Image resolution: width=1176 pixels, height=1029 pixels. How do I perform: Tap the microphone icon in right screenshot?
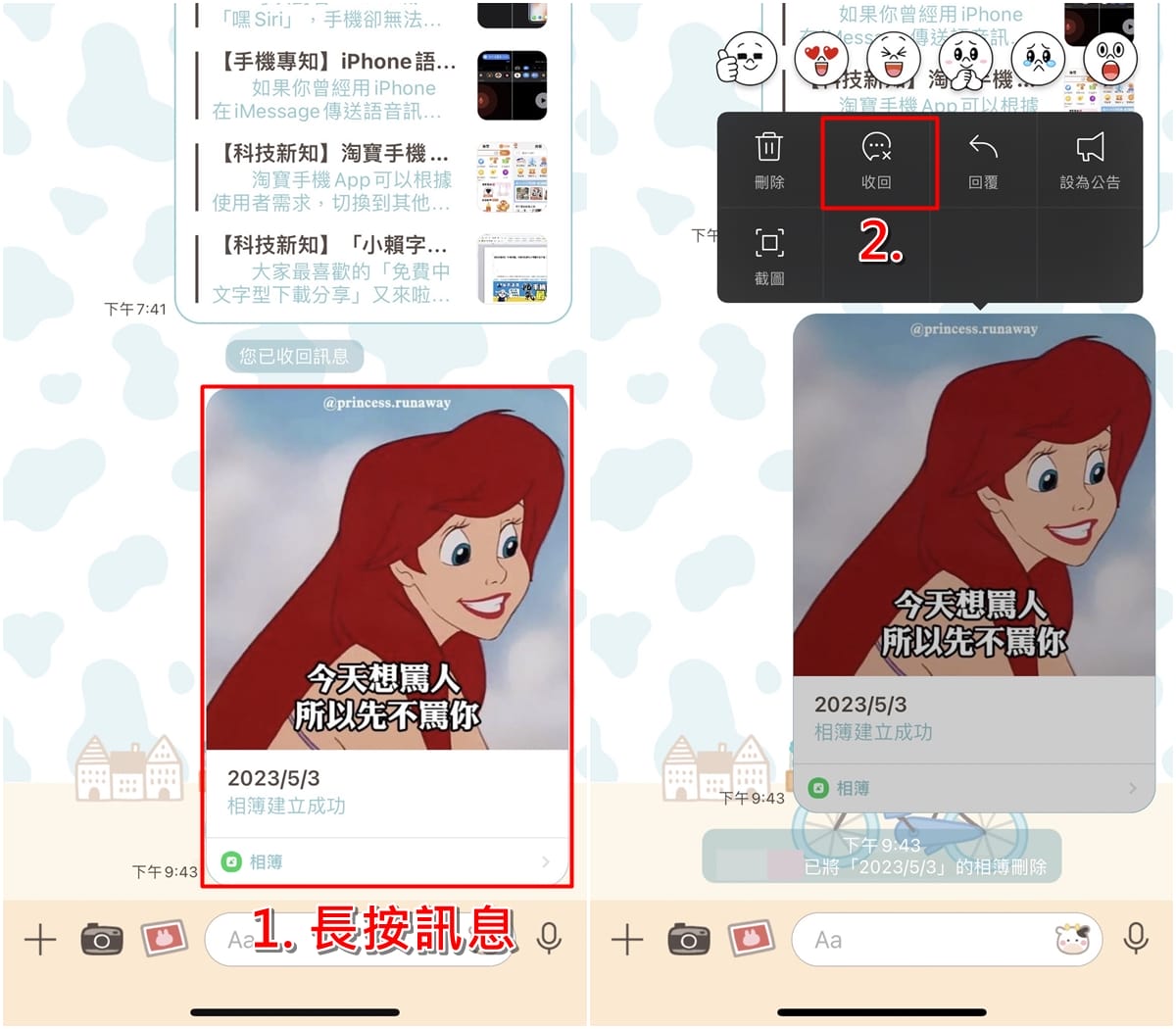(x=1137, y=940)
